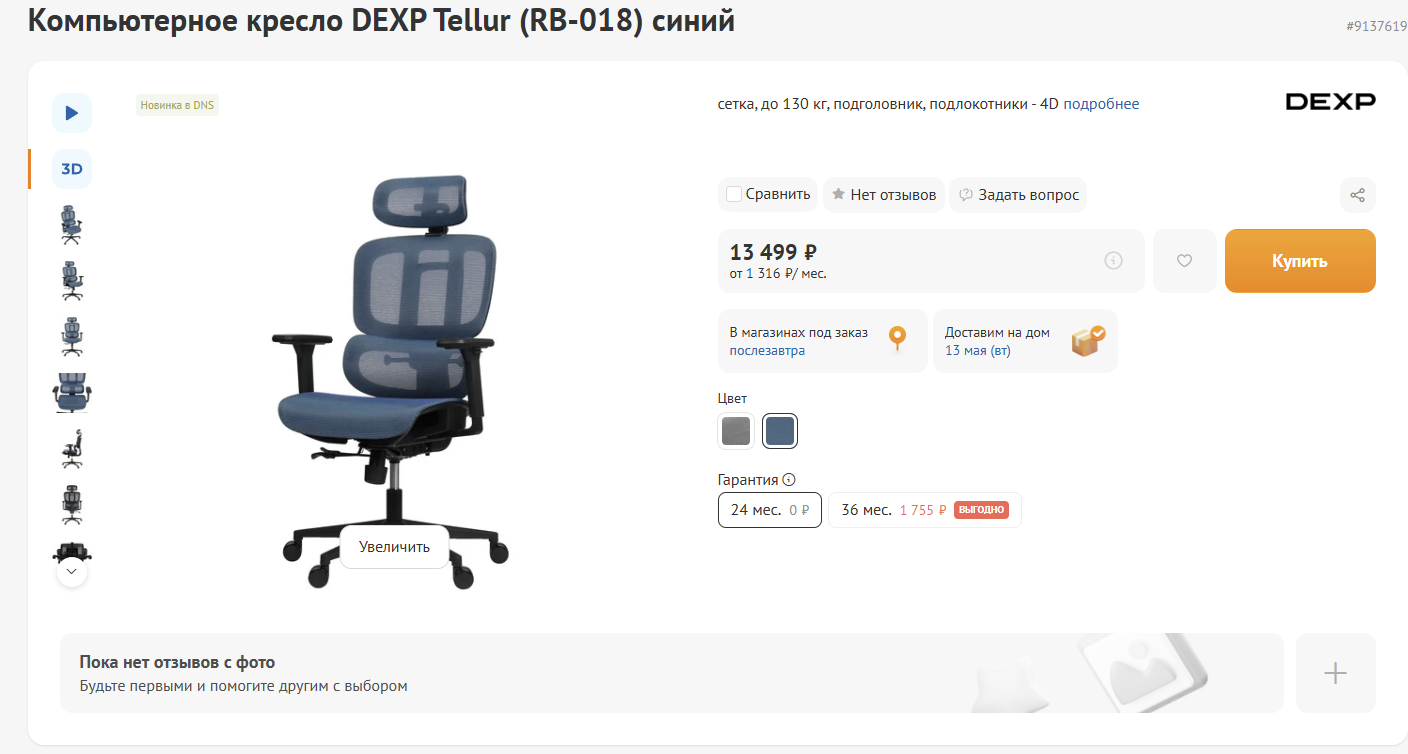Click the plus icon to add photo review
This screenshot has width=1408, height=754.
tap(1335, 673)
